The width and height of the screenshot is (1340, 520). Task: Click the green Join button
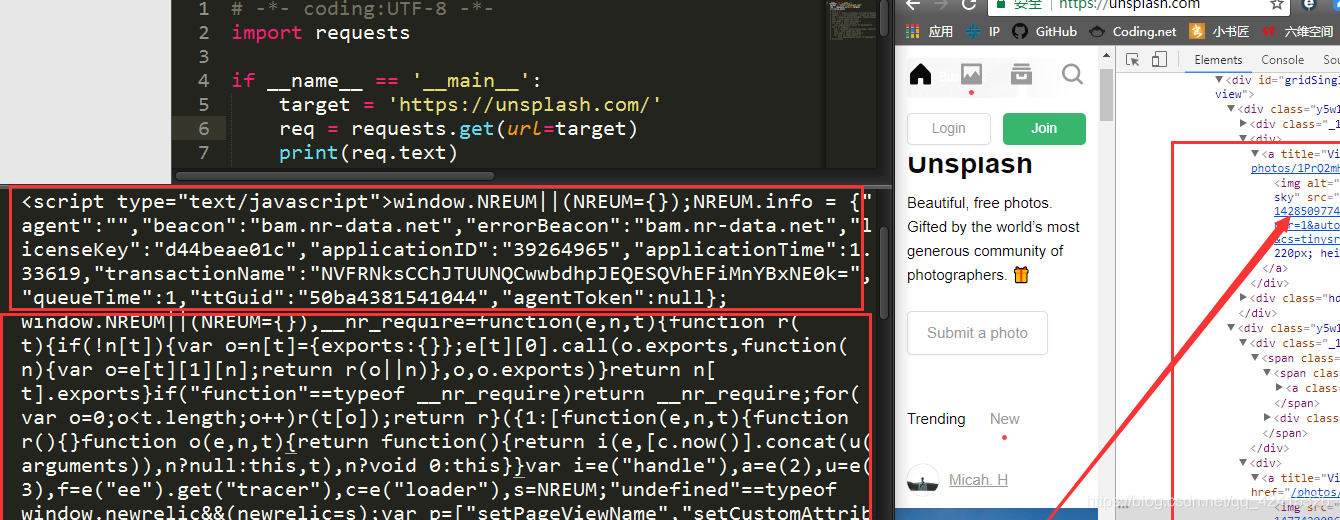point(1044,128)
